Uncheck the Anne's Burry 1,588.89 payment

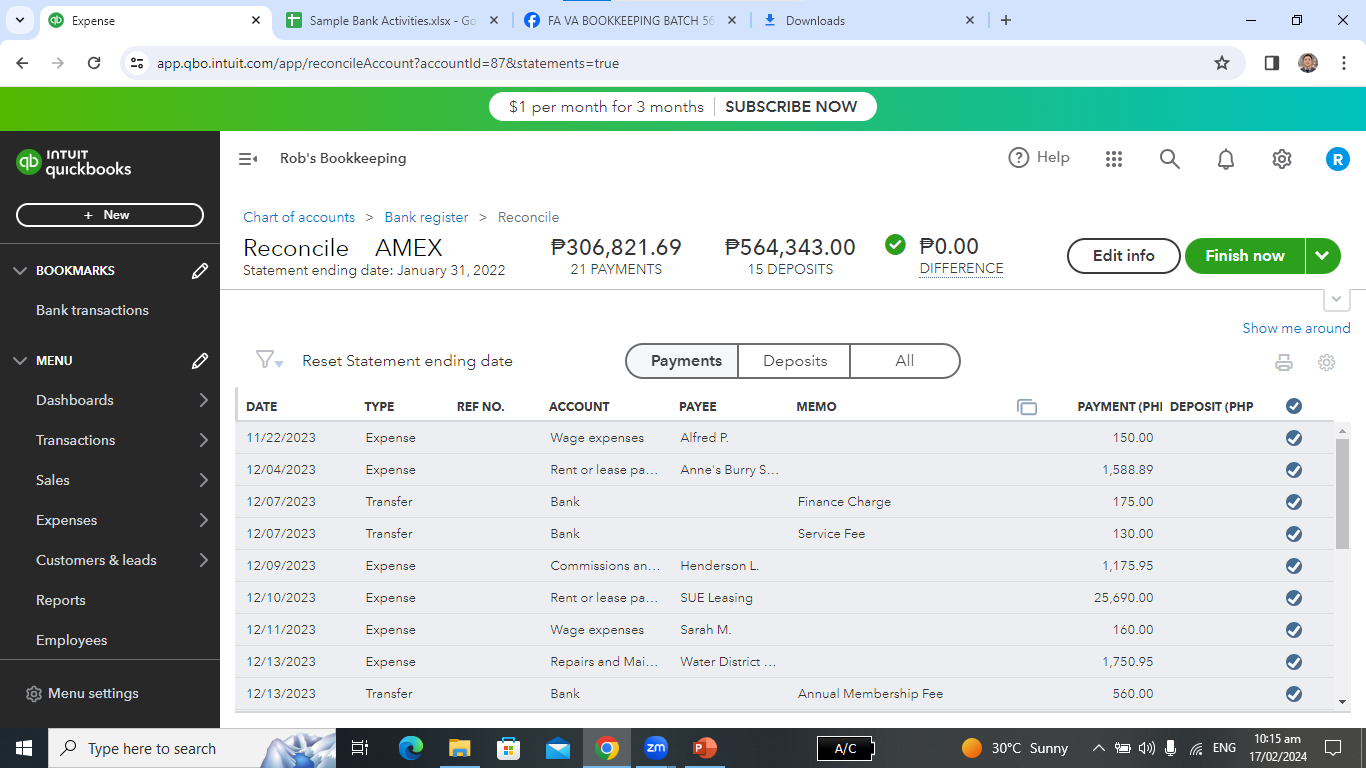[1294, 470]
